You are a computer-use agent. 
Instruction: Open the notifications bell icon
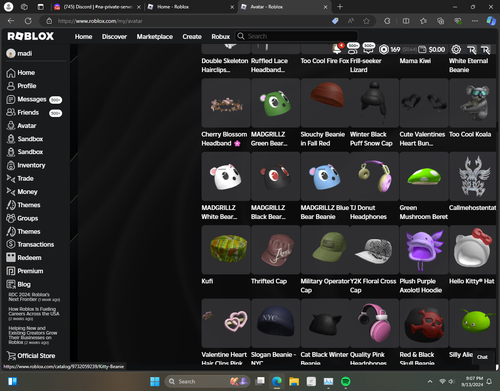(337, 49)
